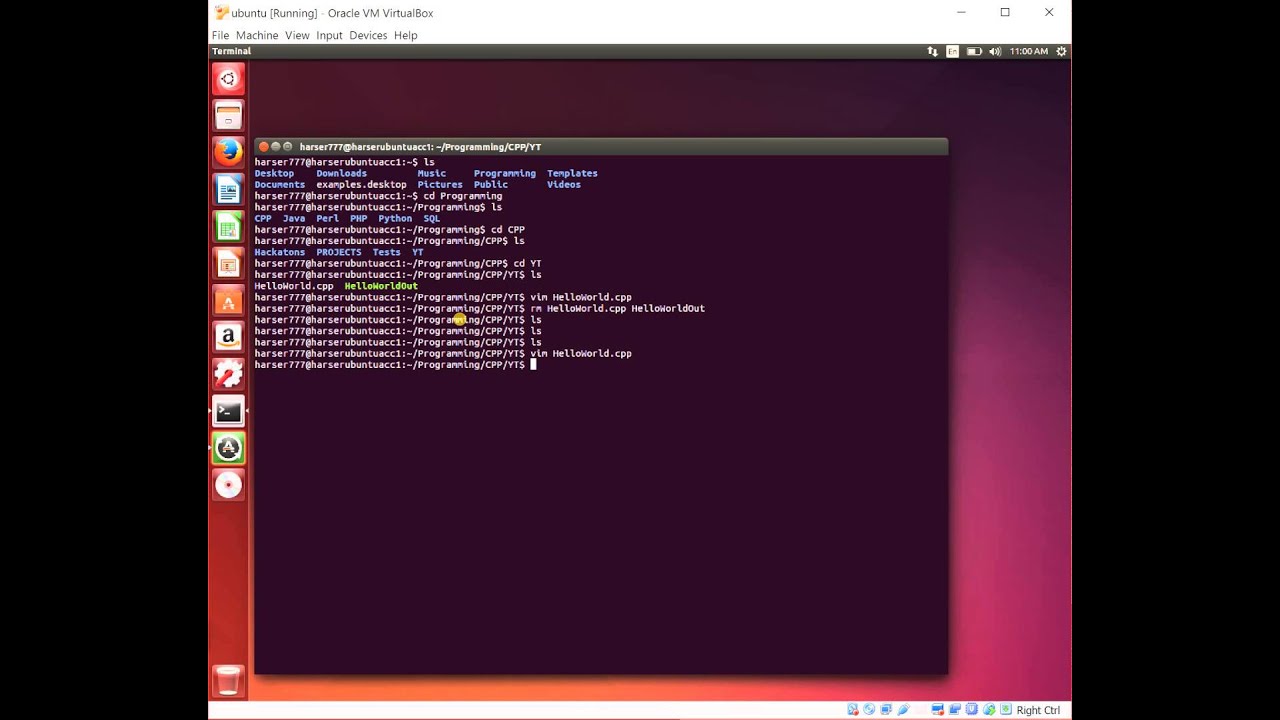Click the Videos directory name in the terminal
Image resolution: width=1280 pixels, height=720 pixels.
[564, 185]
